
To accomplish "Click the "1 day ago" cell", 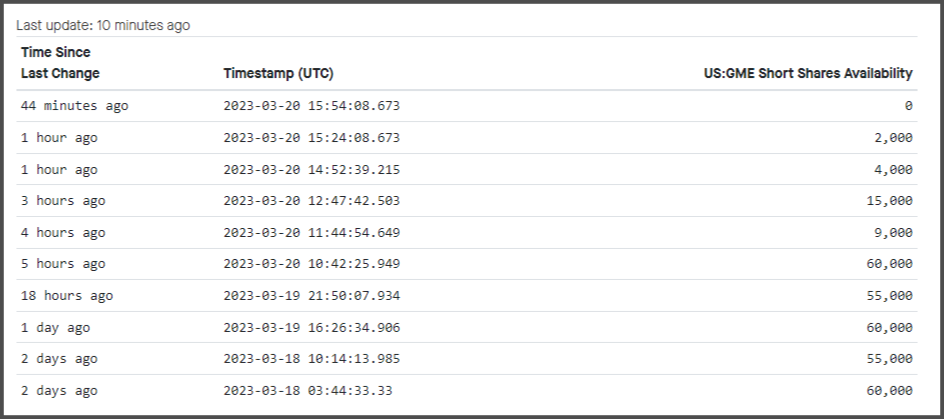I will pos(55,328).
